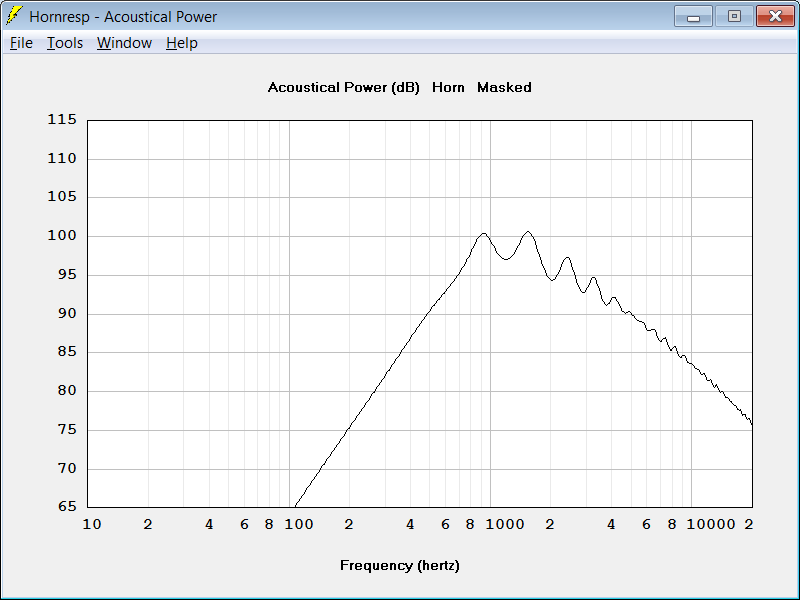Open the File menu
This screenshot has width=800, height=600.
click(21, 43)
